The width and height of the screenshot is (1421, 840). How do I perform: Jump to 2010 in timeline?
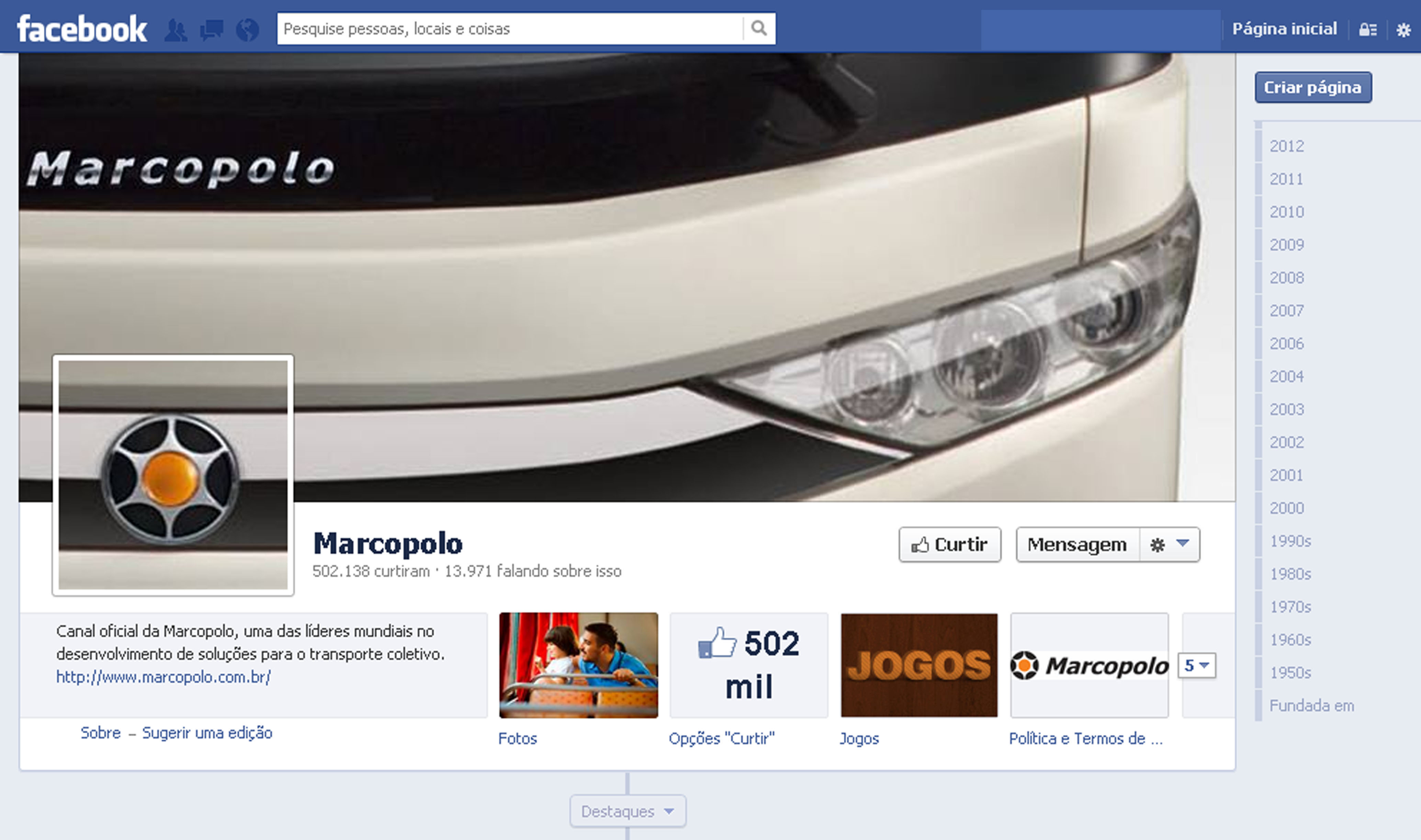tap(1287, 212)
